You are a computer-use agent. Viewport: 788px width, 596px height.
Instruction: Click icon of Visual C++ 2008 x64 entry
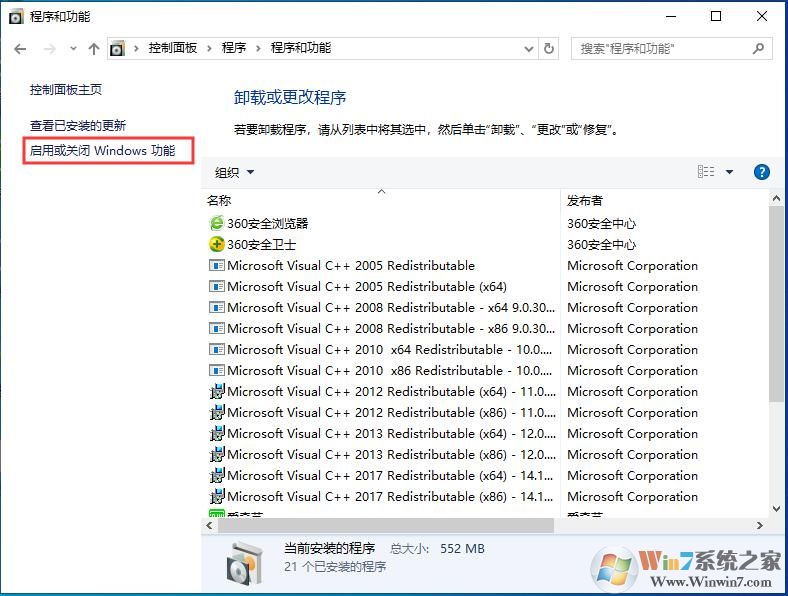pos(216,308)
